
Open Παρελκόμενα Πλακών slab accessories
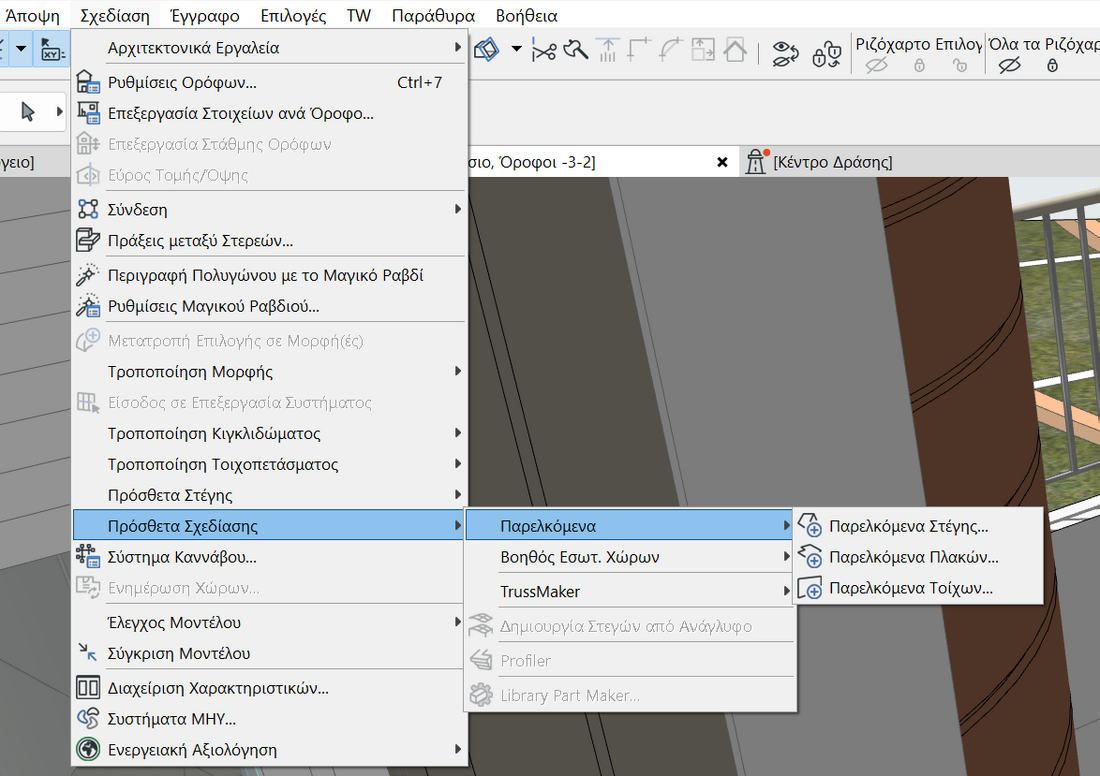coord(913,557)
